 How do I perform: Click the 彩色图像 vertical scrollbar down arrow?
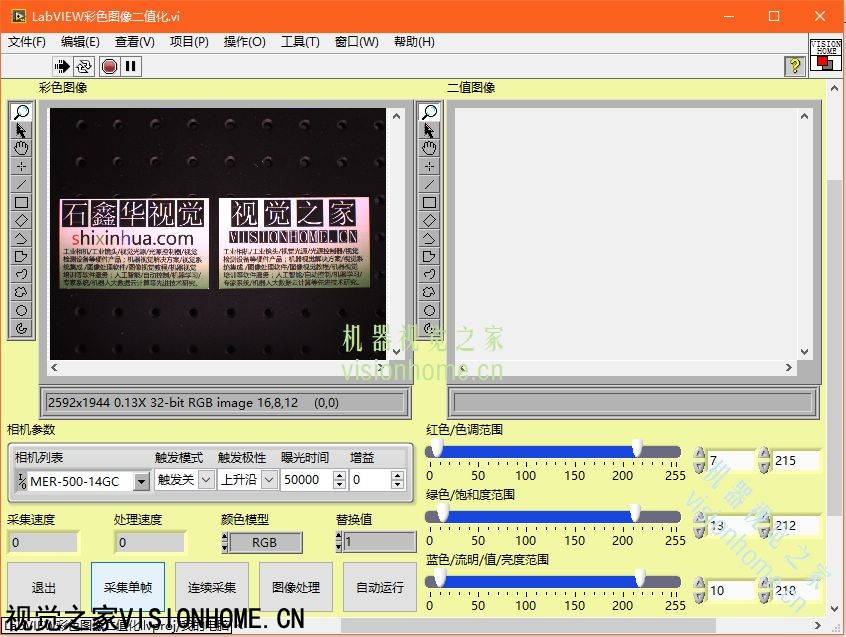(397, 352)
